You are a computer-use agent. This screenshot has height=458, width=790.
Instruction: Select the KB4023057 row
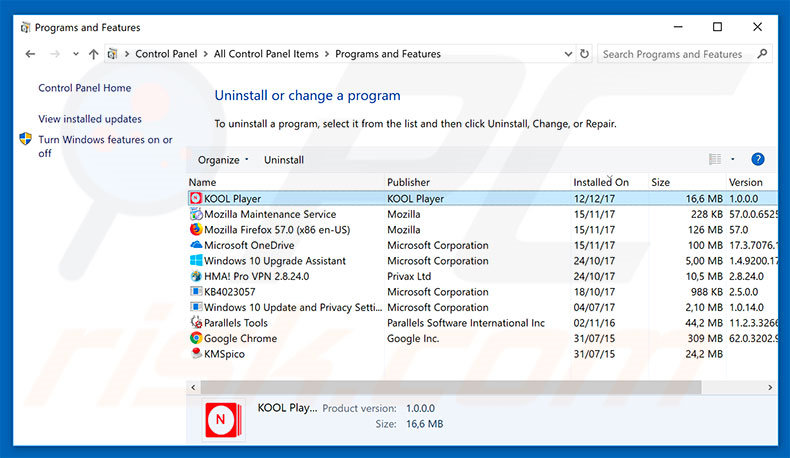click(483, 292)
